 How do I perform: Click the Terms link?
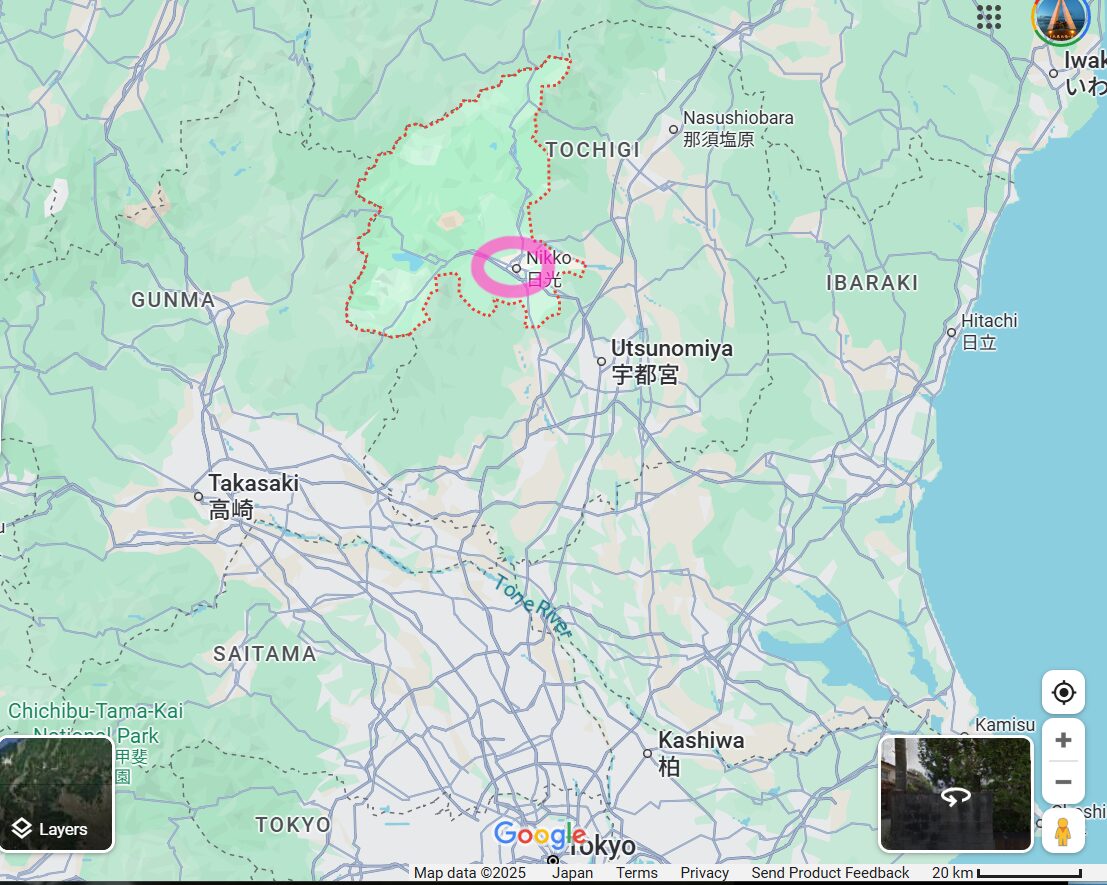click(x=637, y=873)
